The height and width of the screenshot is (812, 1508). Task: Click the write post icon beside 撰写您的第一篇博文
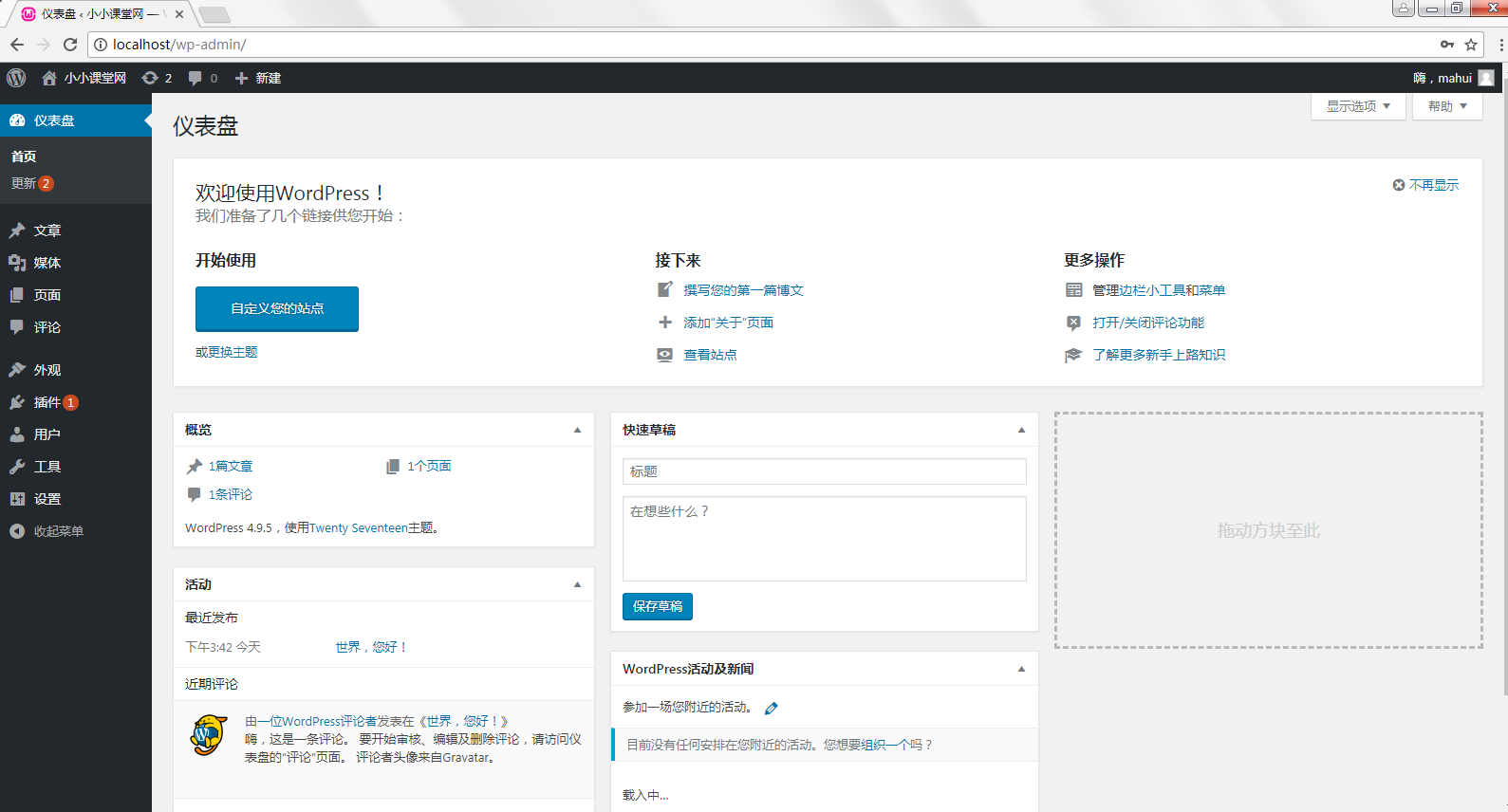(x=665, y=290)
